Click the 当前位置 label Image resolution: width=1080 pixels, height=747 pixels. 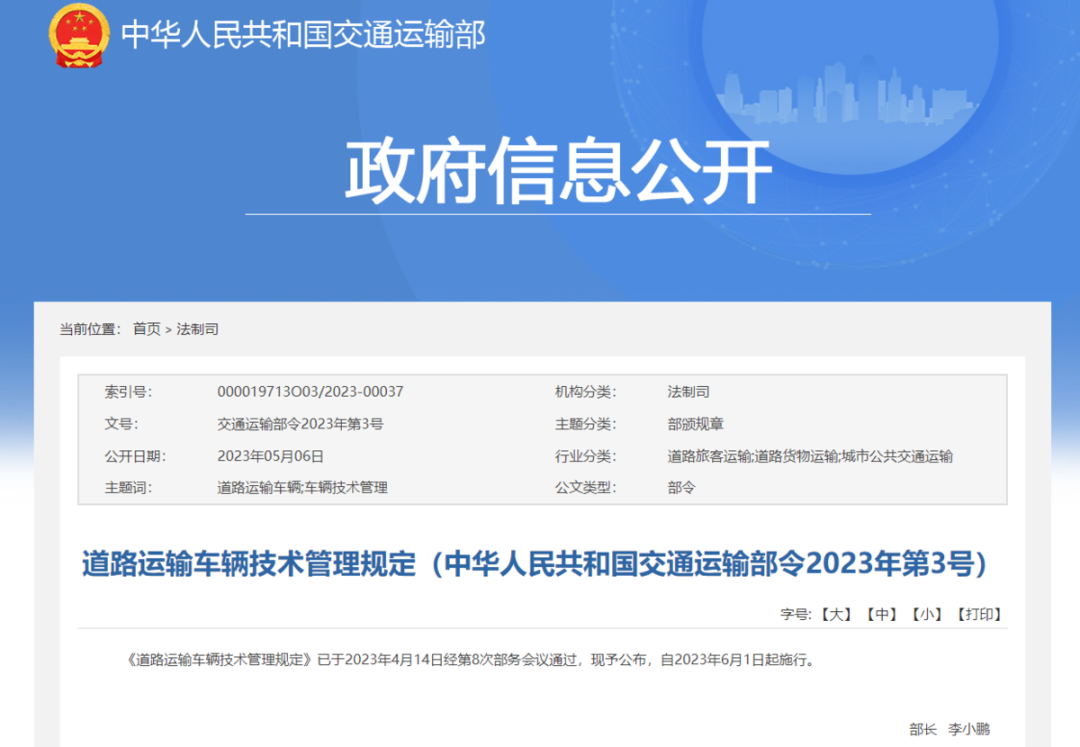[x=90, y=329]
